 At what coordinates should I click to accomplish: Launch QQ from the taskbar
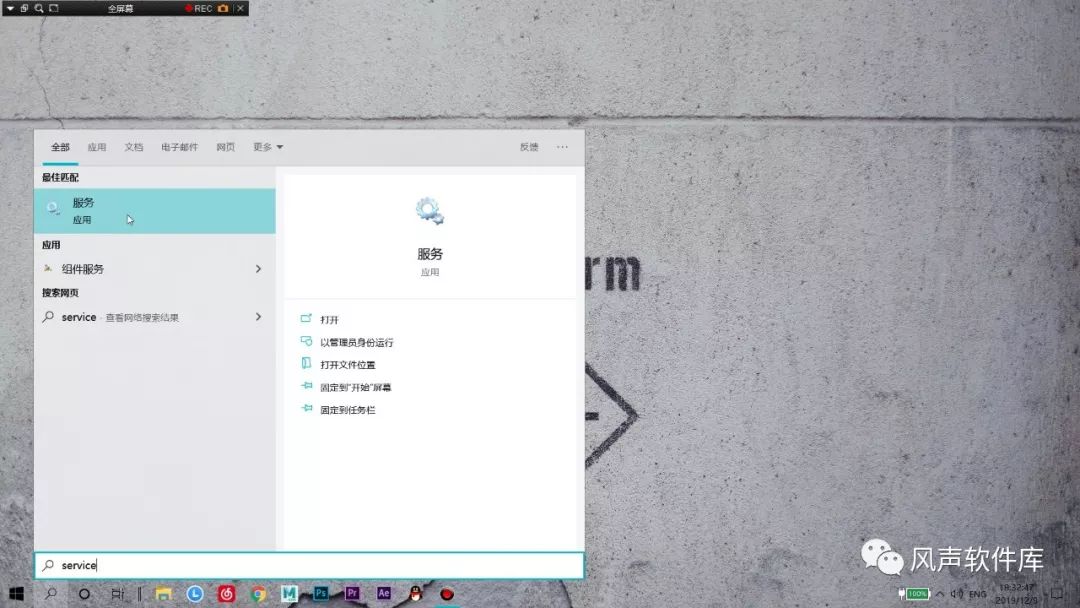pos(414,593)
